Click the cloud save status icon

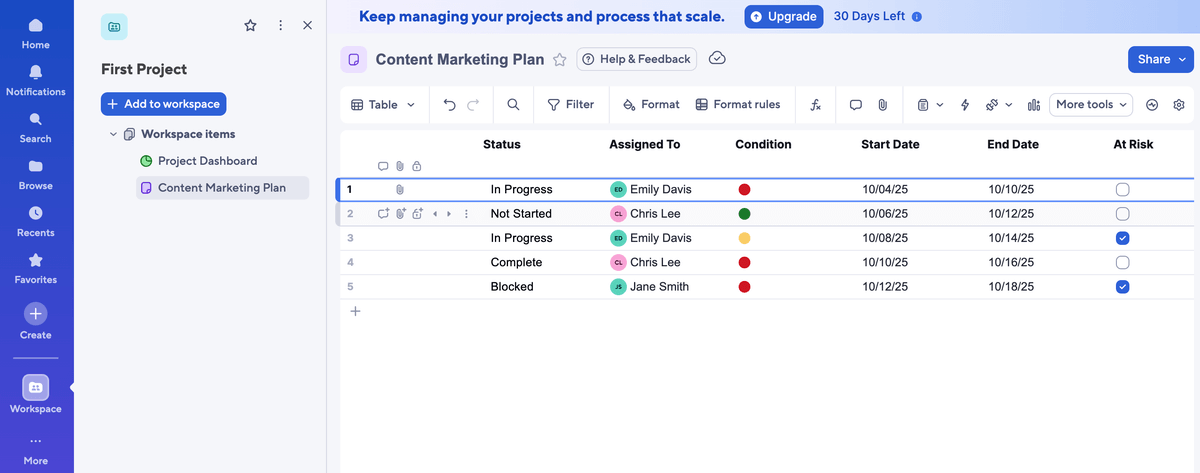tap(717, 59)
